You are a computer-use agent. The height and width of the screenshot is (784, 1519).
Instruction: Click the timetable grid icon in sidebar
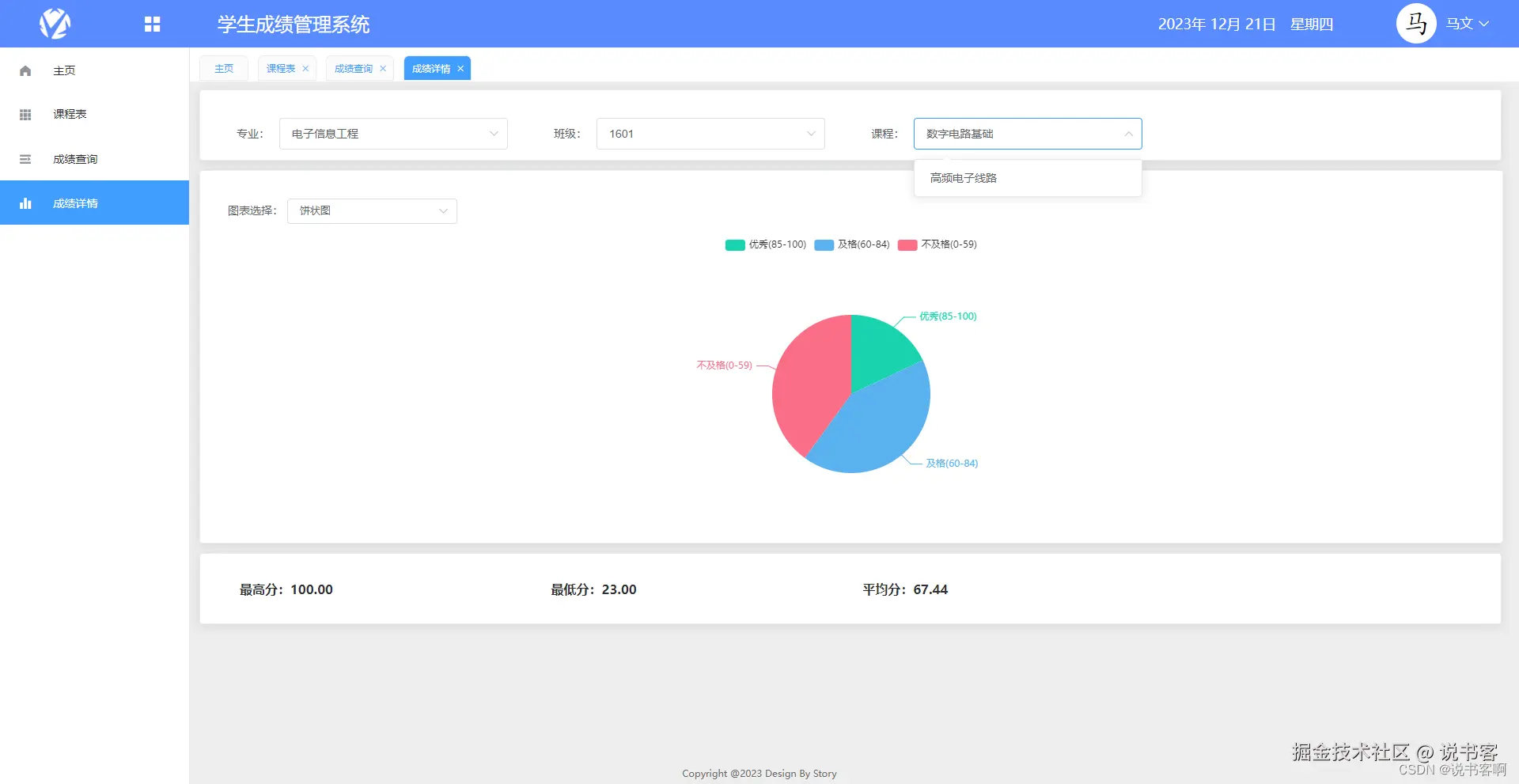[x=25, y=115]
